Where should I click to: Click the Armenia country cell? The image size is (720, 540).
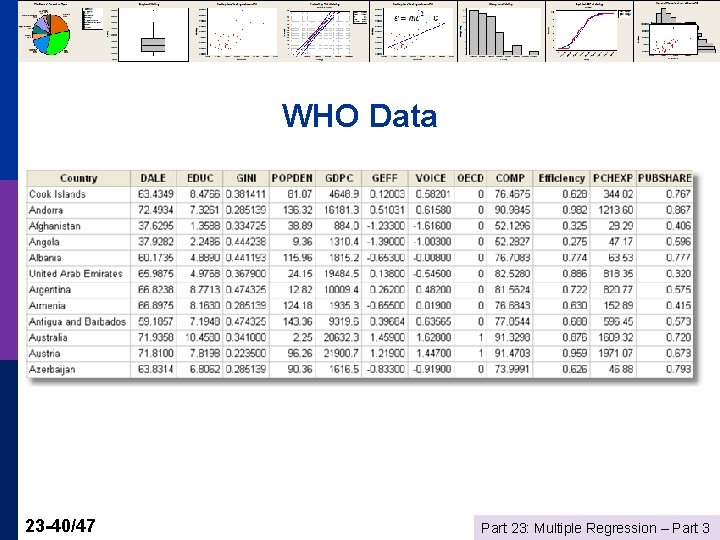[79, 306]
